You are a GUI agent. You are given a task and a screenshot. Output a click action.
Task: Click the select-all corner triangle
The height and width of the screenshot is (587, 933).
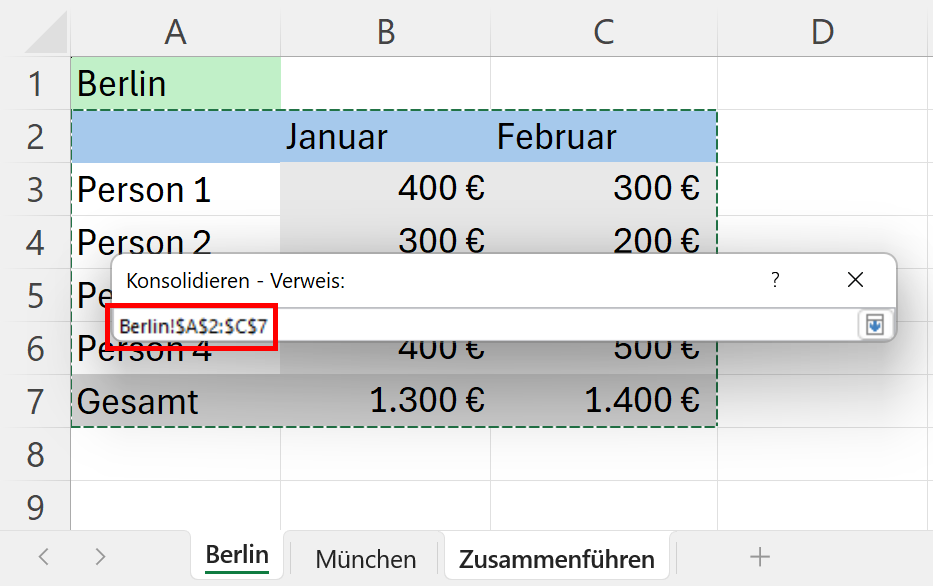pos(45,32)
